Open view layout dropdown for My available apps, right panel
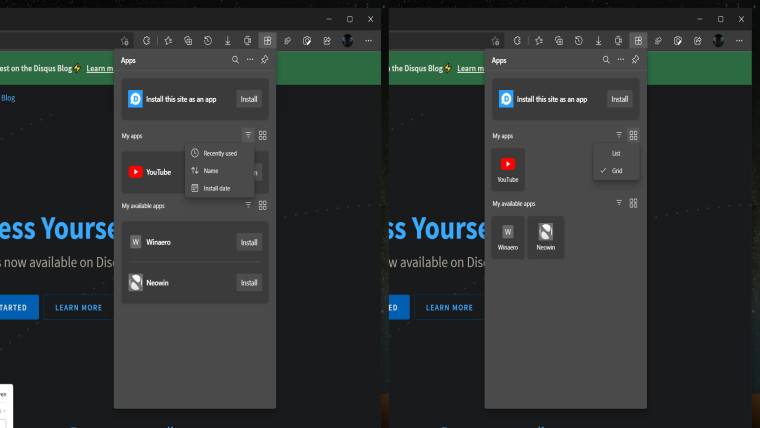The width and height of the screenshot is (760, 428). coord(633,203)
